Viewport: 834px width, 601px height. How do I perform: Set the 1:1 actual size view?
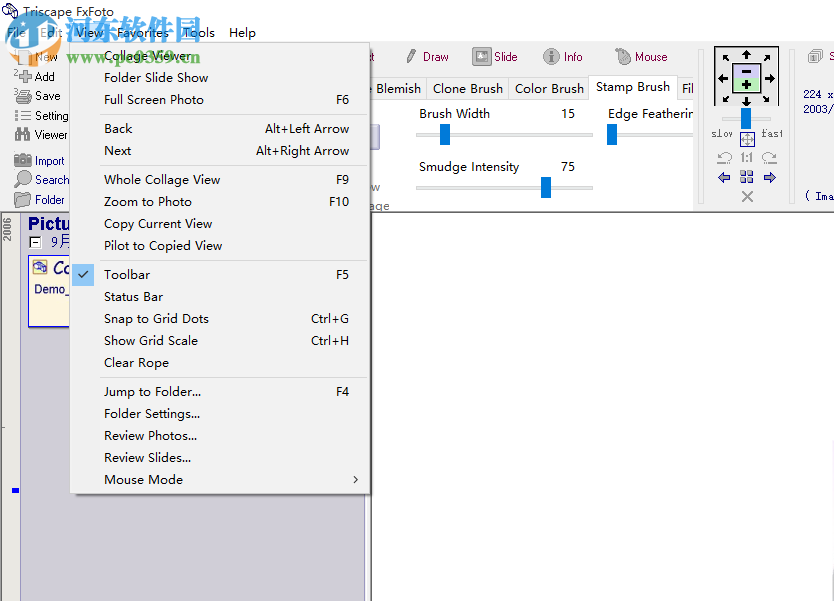[747, 157]
